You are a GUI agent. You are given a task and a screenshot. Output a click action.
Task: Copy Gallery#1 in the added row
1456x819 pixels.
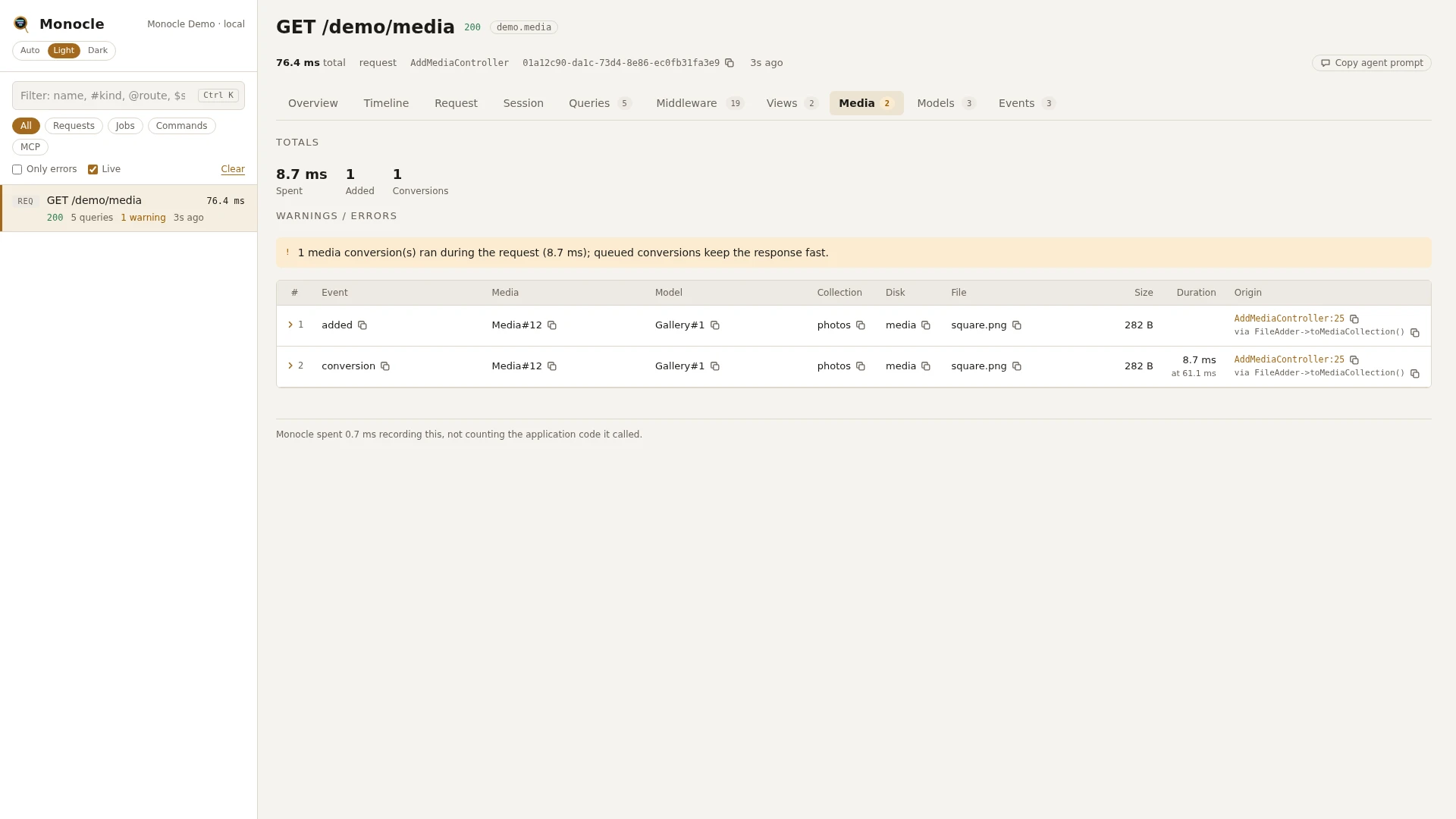pos(715,325)
